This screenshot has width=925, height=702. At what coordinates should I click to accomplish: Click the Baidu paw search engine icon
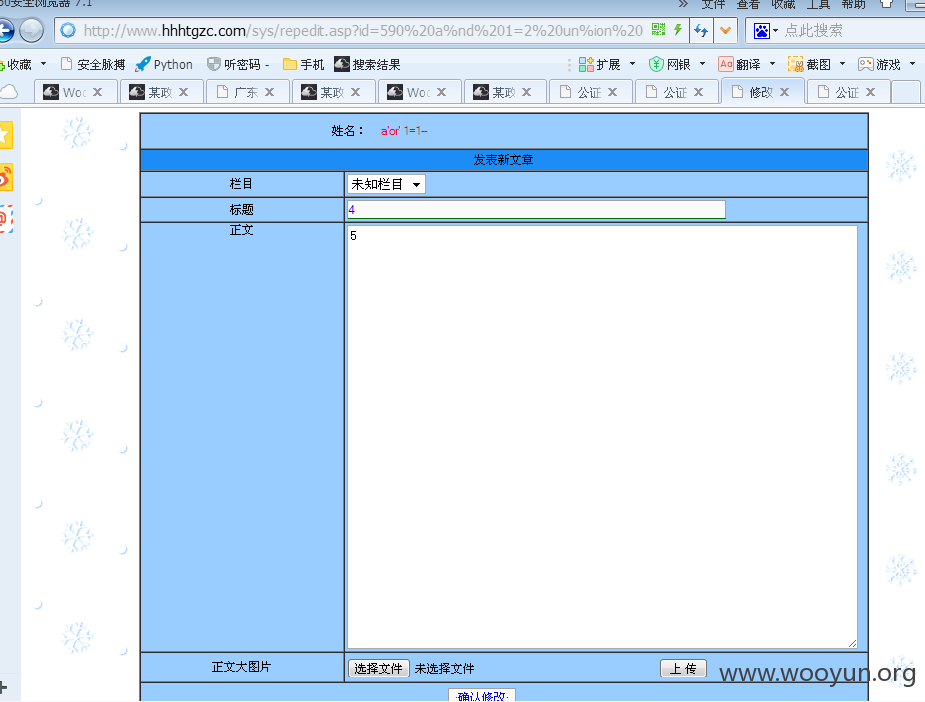click(762, 31)
